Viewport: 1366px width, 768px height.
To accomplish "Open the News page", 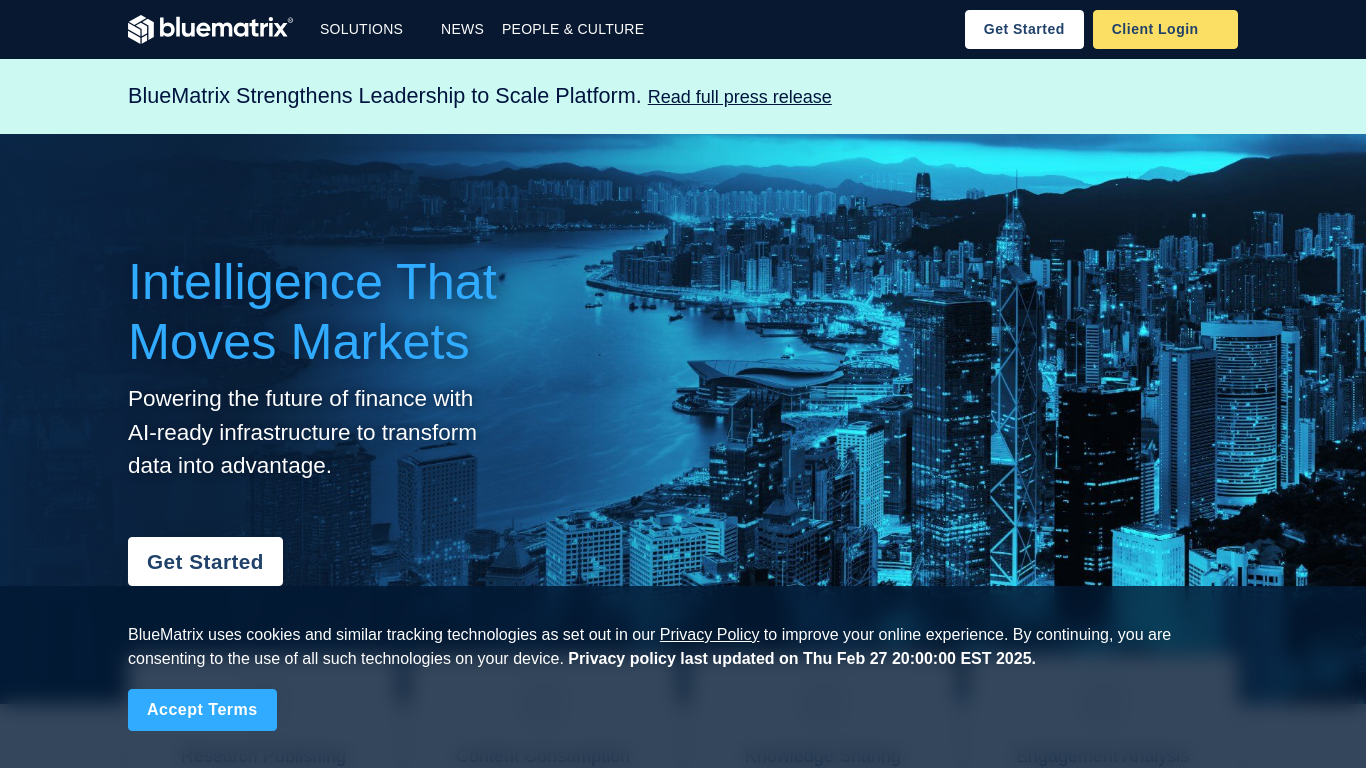I will point(462,29).
